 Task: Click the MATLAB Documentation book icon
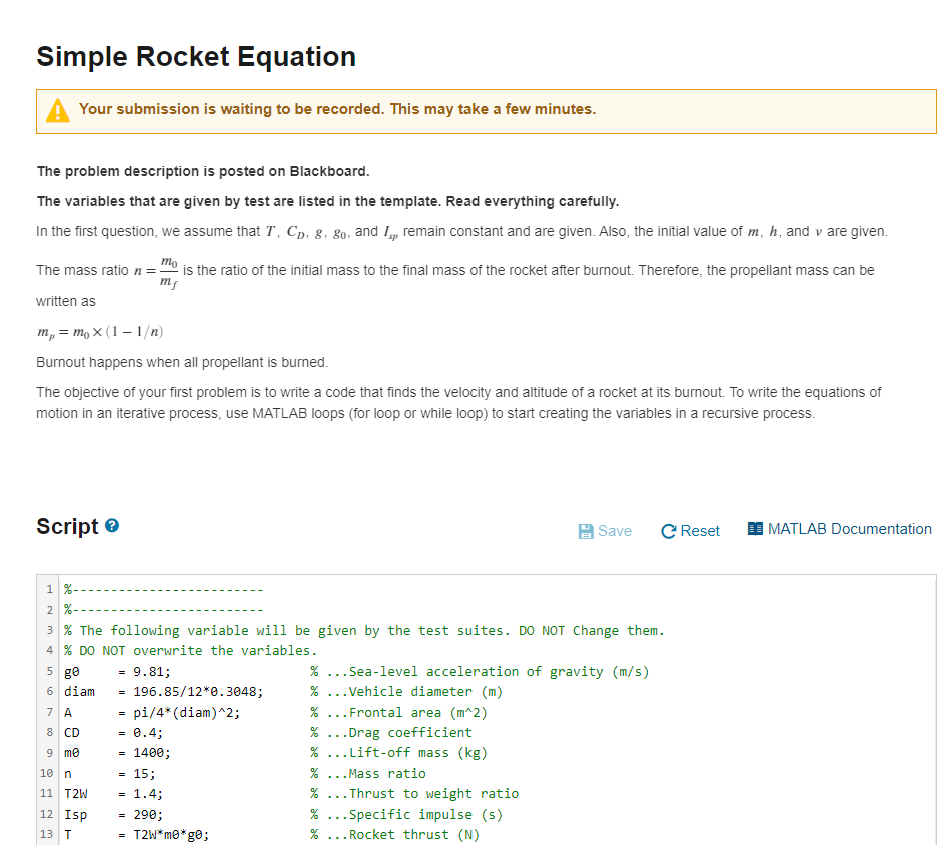(755, 529)
